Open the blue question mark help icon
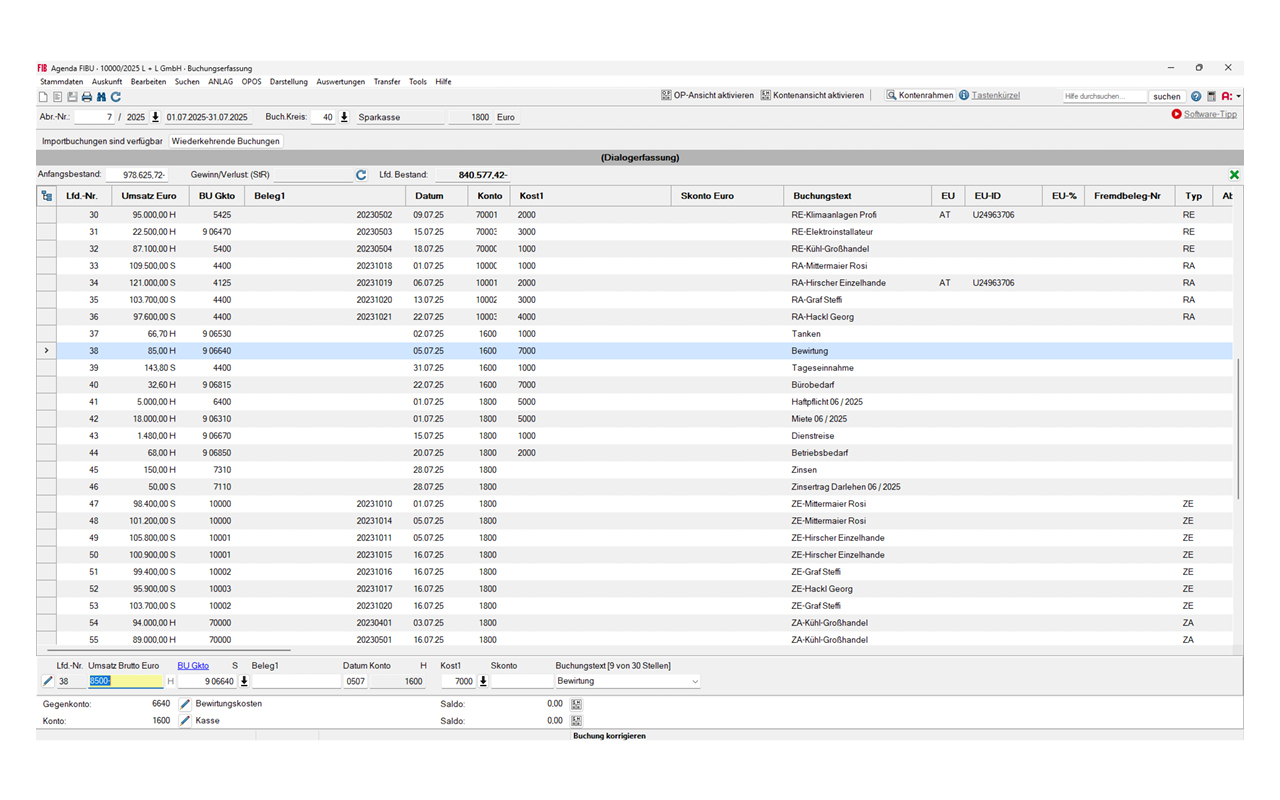Screen dimensions: 1280x800 [1195, 96]
